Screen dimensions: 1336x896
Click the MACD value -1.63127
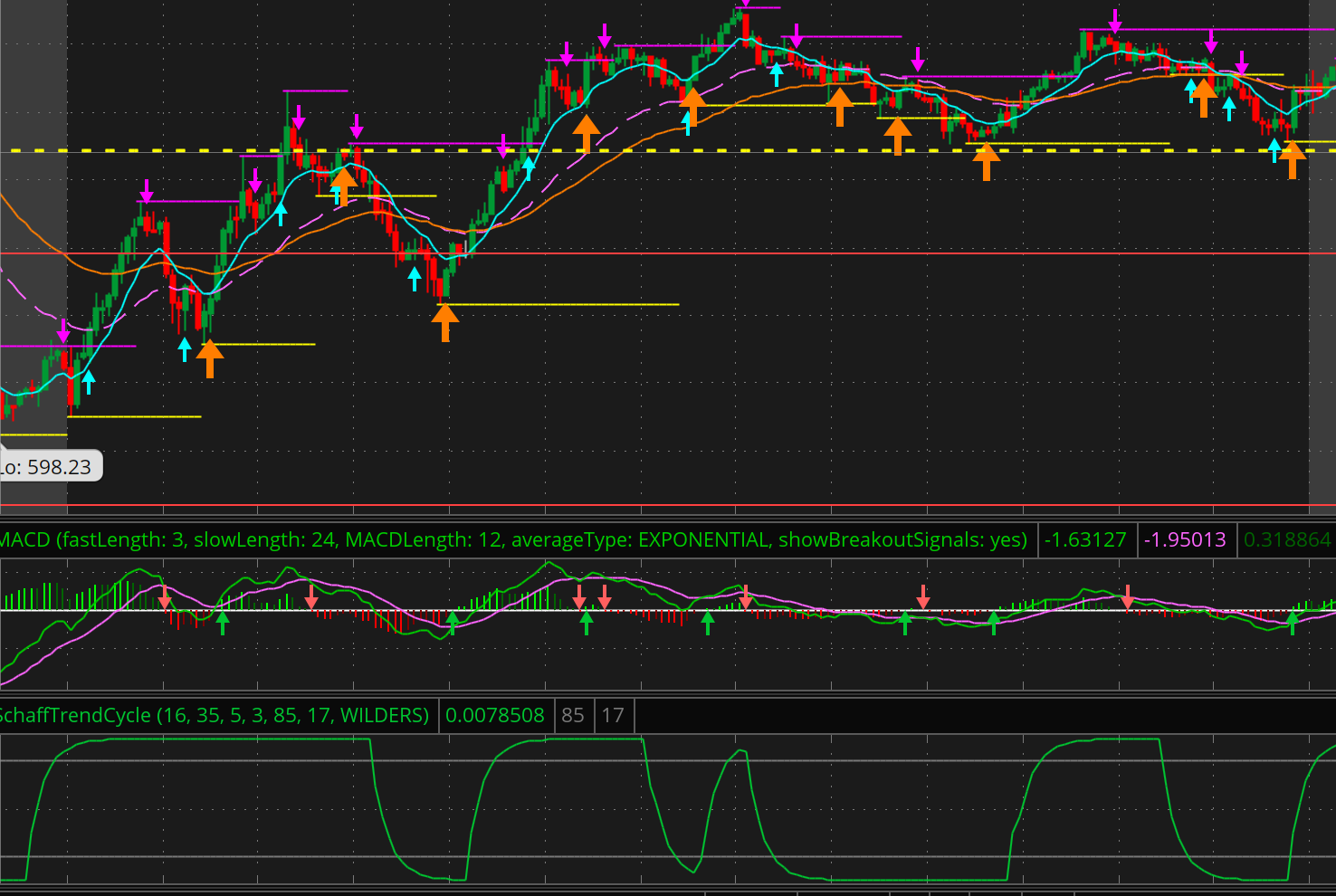click(x=1085, y=540)
